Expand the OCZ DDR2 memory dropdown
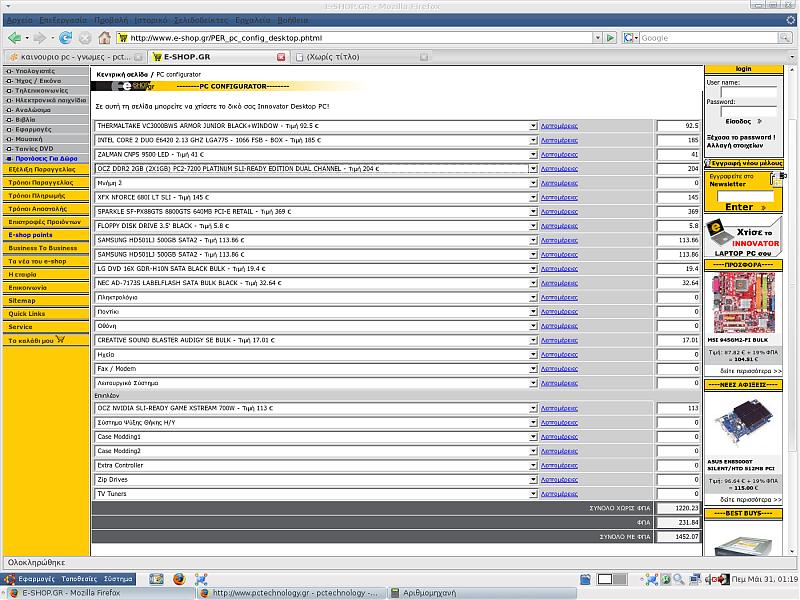Screen dimensions: 800x600 pos(533,169)
